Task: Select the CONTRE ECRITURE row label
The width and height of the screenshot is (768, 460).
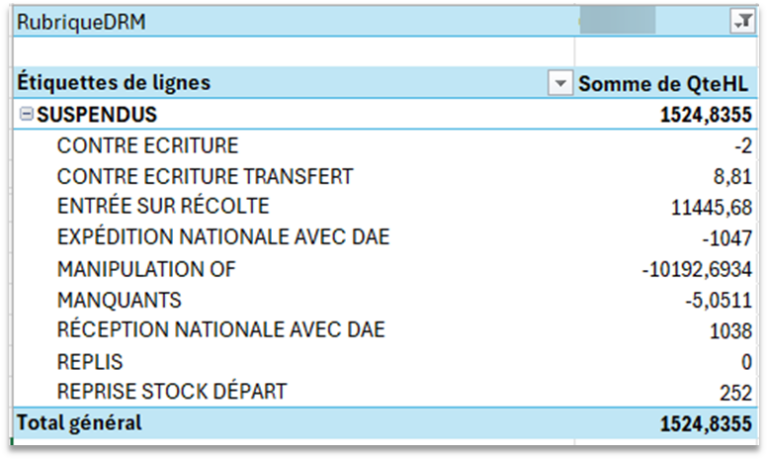Action: coord(147,146)
